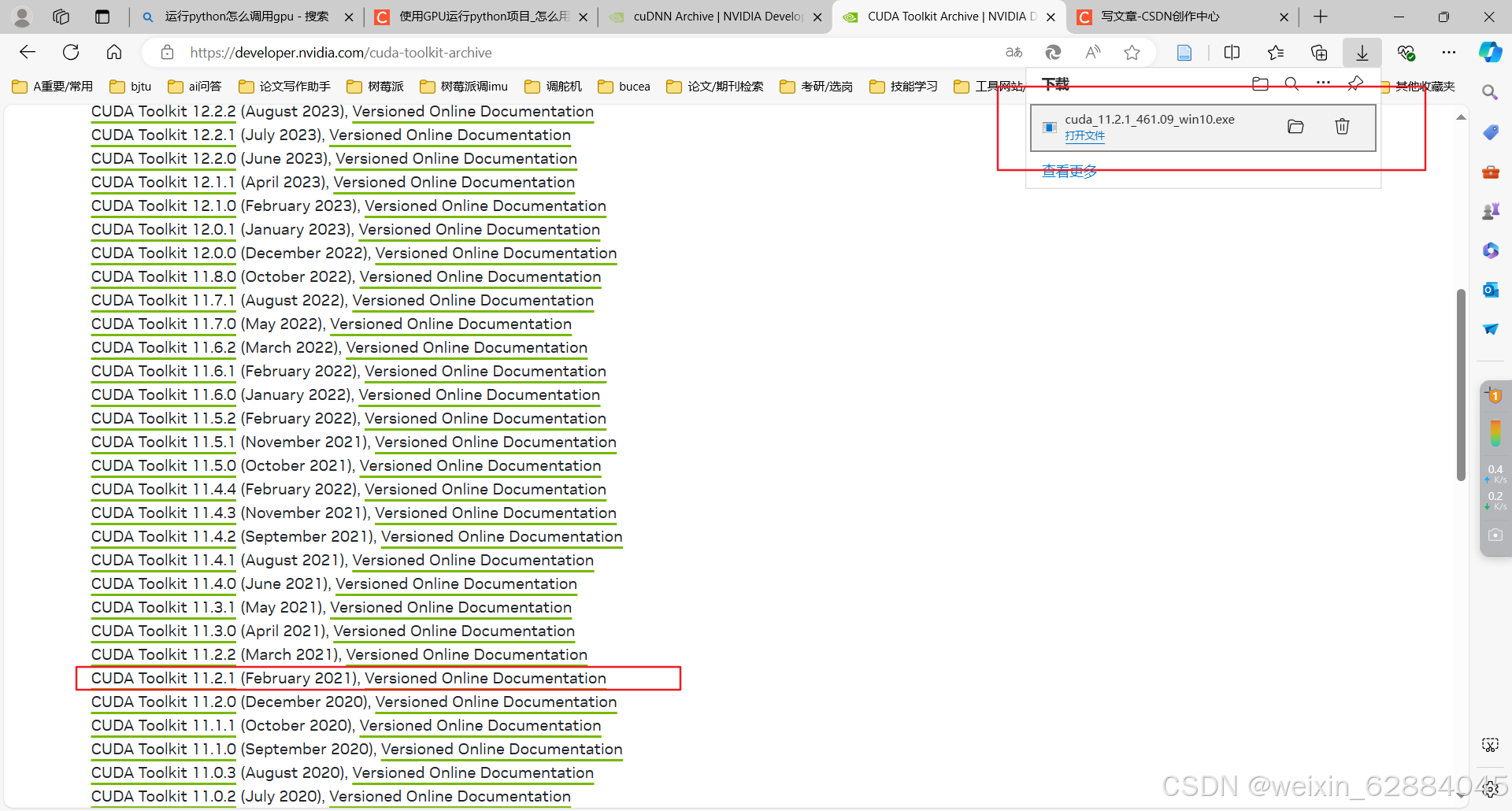This screenshot has height=811, width=1512.
Task: Search downloads with magnifier icon
Action: click(1291, 83)
